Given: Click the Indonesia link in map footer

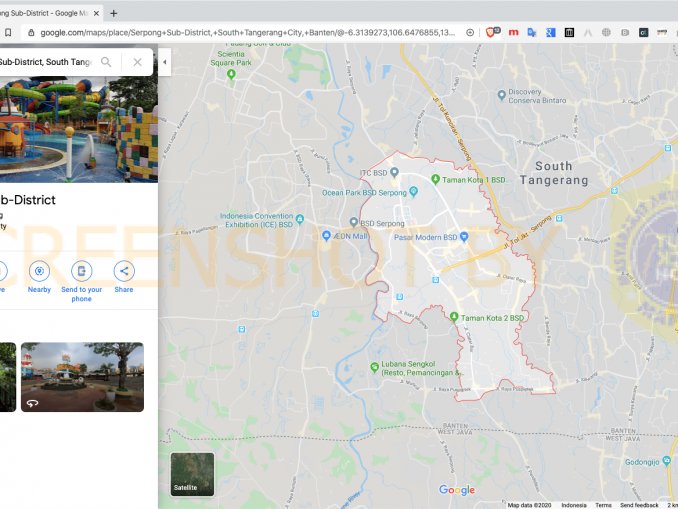Looking at the screenshot, I should tap(574, 505).
